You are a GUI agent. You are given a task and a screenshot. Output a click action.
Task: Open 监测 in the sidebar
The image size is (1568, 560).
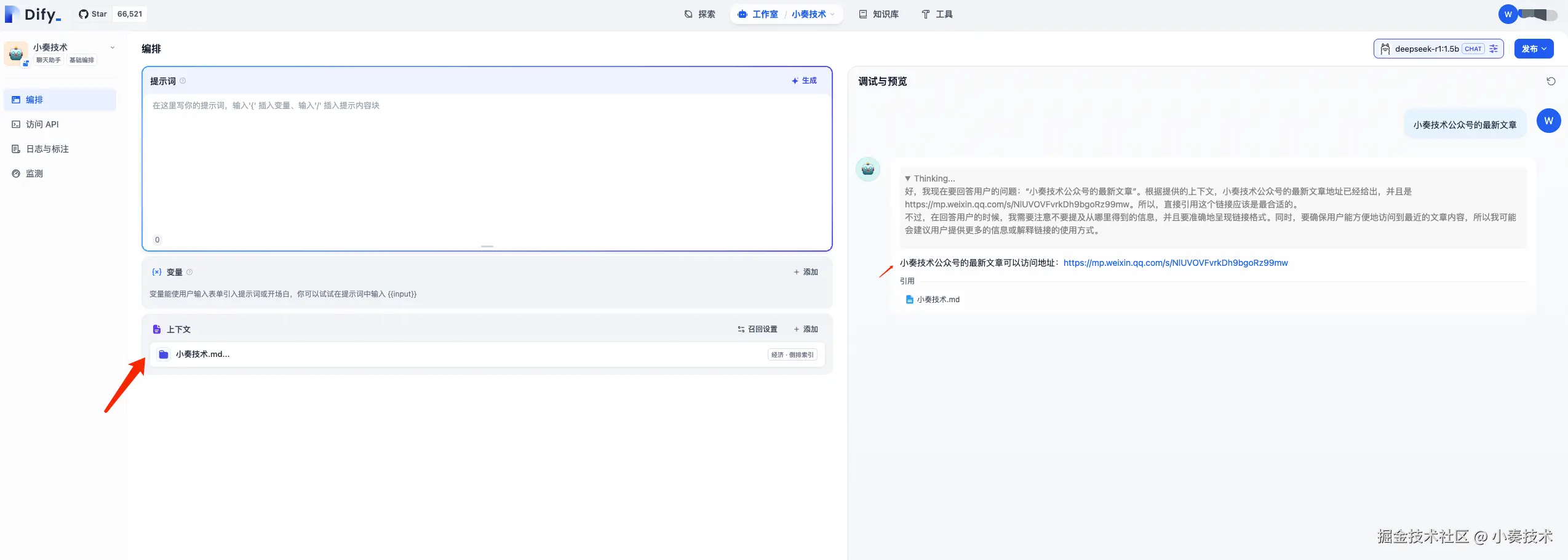(60, 174)
